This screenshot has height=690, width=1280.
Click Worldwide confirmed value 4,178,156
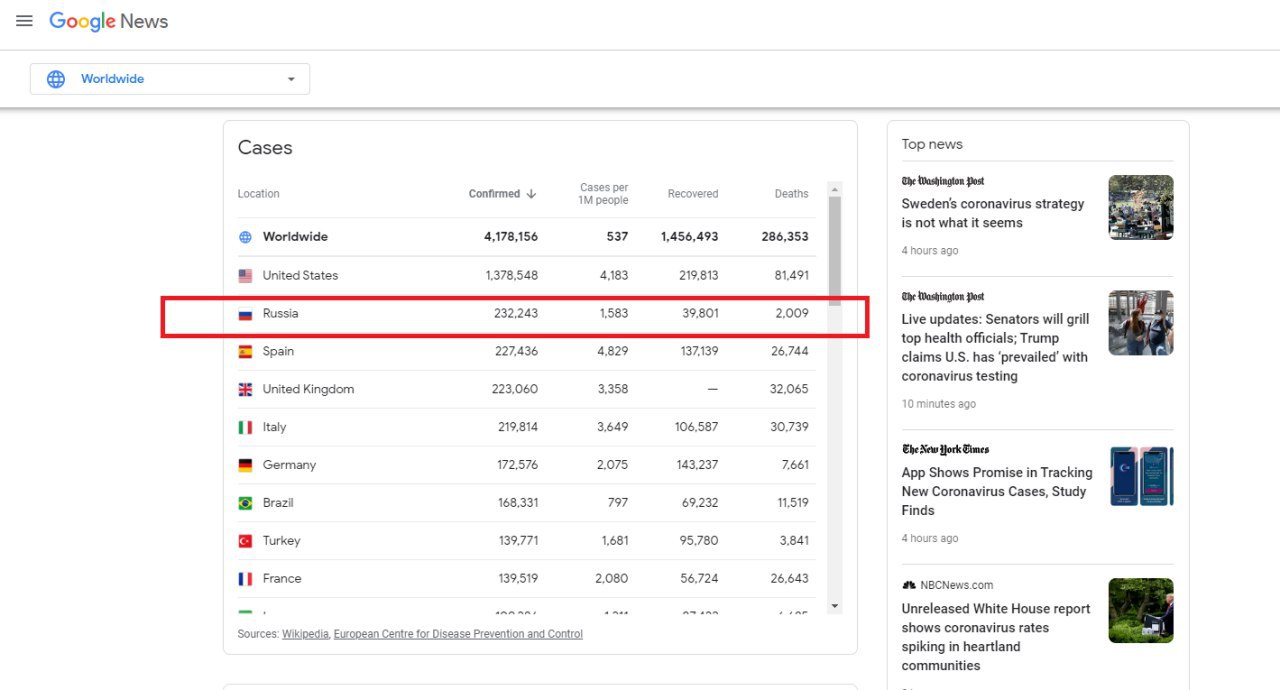511,237
